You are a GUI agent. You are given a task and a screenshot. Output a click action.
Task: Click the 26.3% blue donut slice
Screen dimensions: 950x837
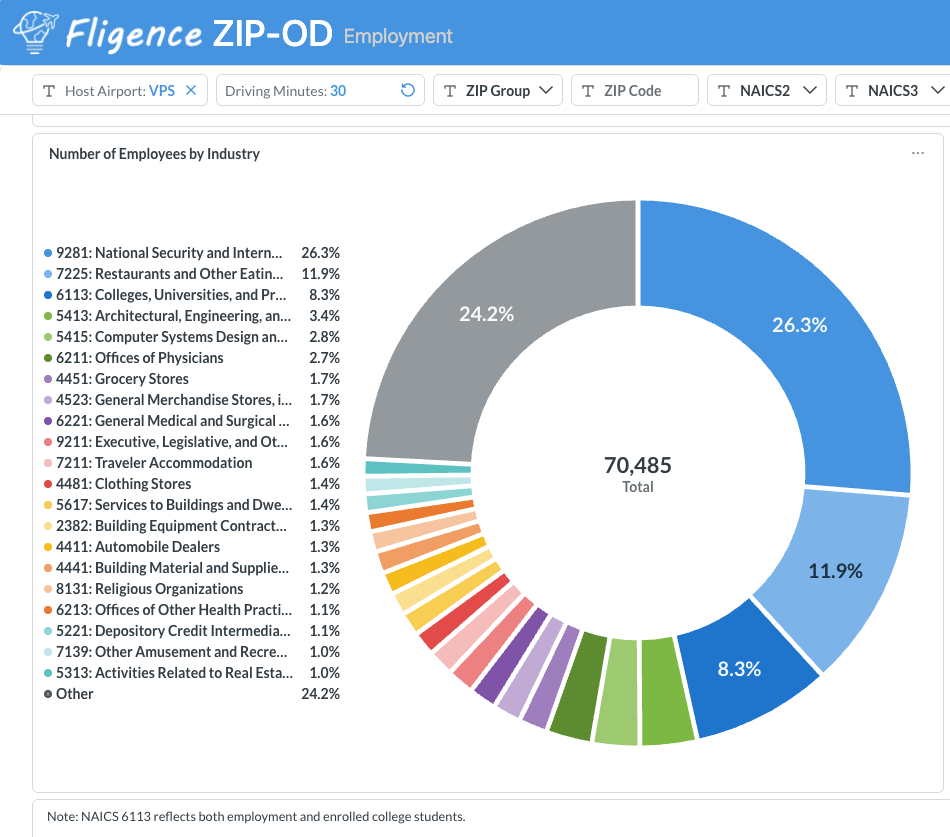click(800, 325)
